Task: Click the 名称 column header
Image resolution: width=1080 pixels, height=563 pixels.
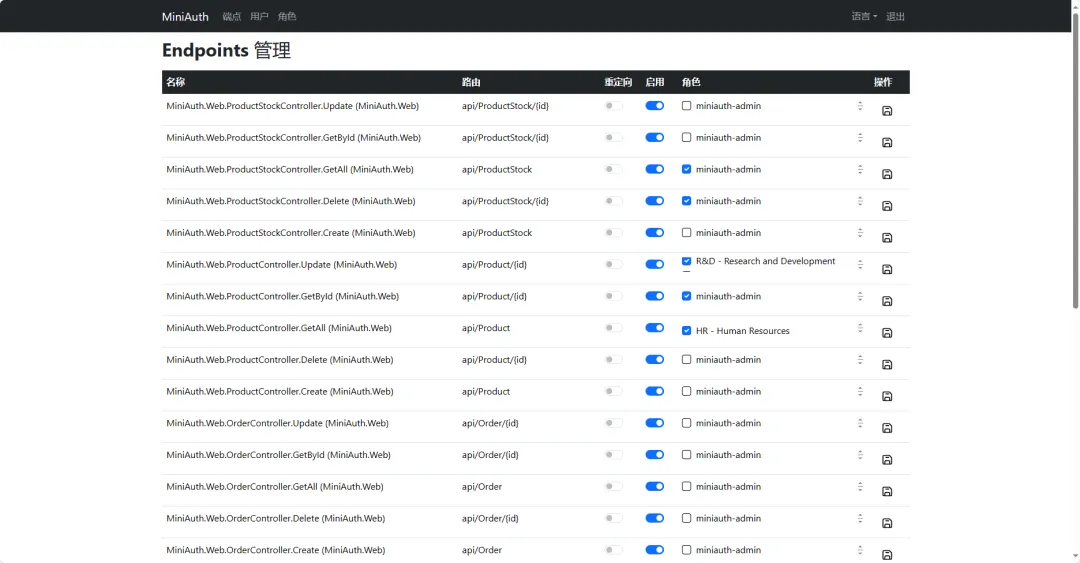Action: 176,82
